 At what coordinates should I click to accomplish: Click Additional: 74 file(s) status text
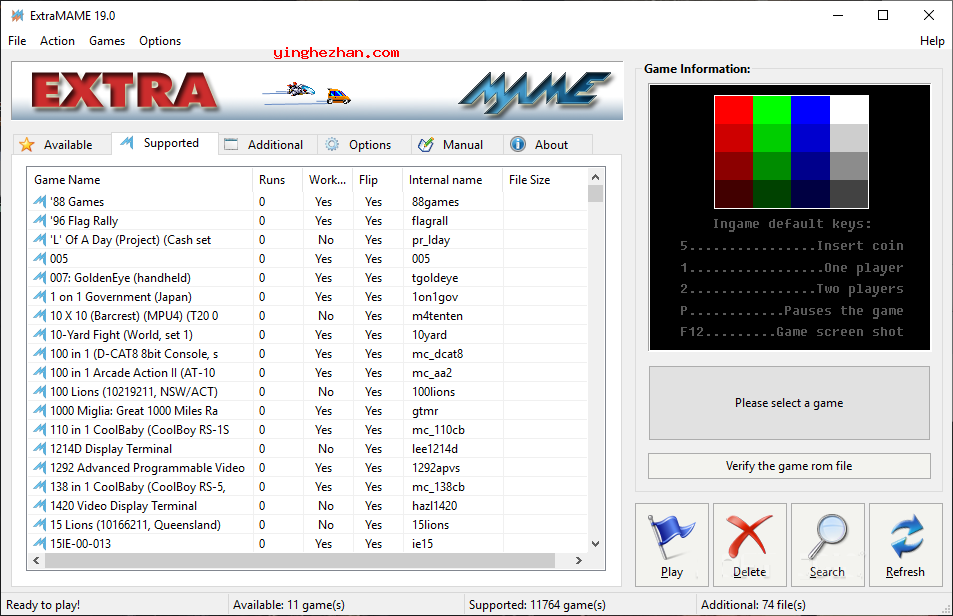753,604
